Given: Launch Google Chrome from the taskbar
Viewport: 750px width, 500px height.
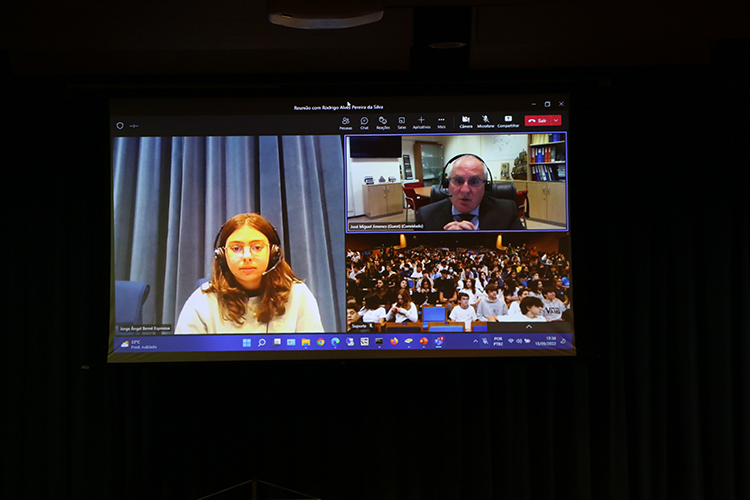Looking at the screenshot, I should pyautogui.click(x=320, y=342).
